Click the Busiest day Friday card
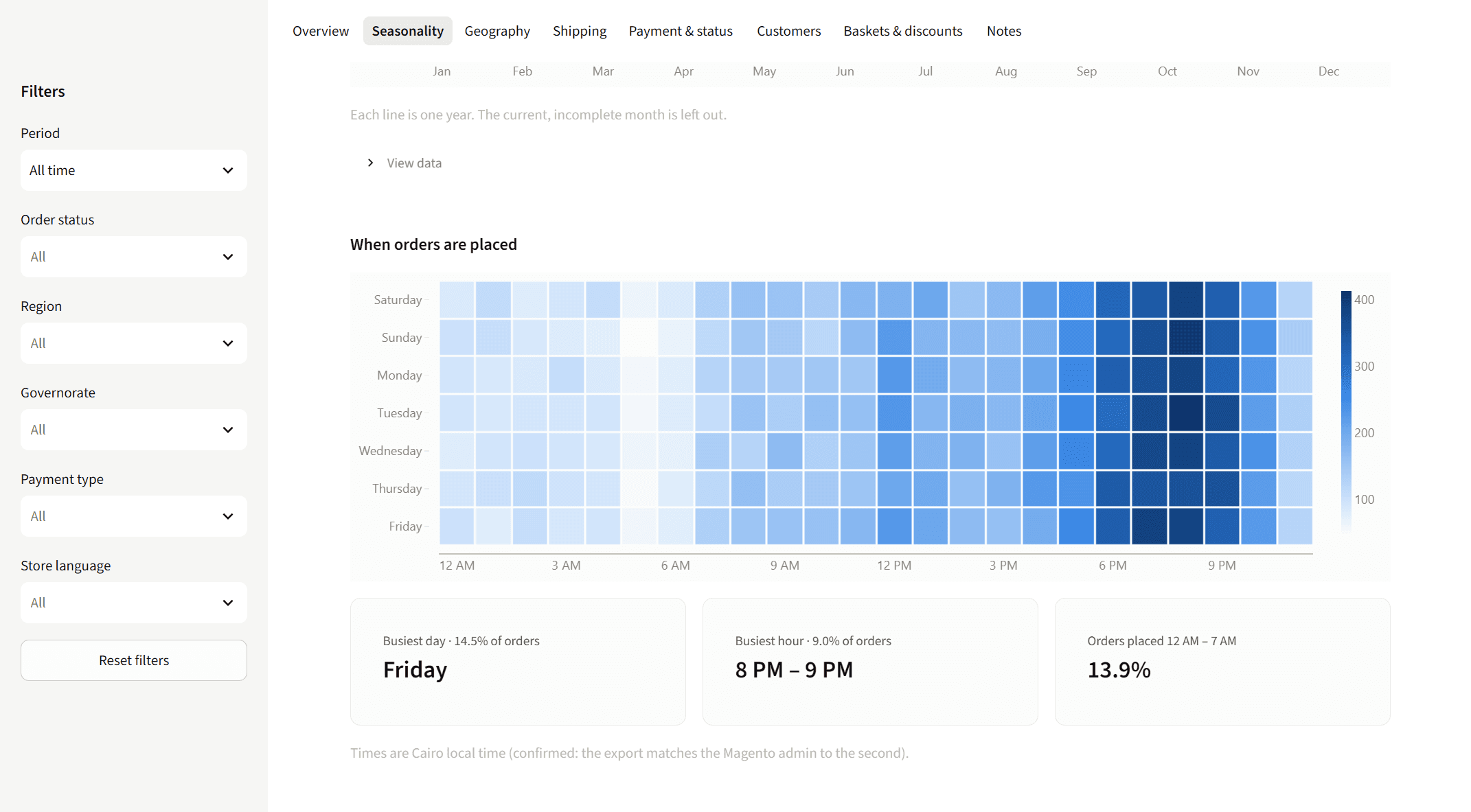The width and height of the screenshot is (1471, 812). pyautogui.click(x=518, y=662)
